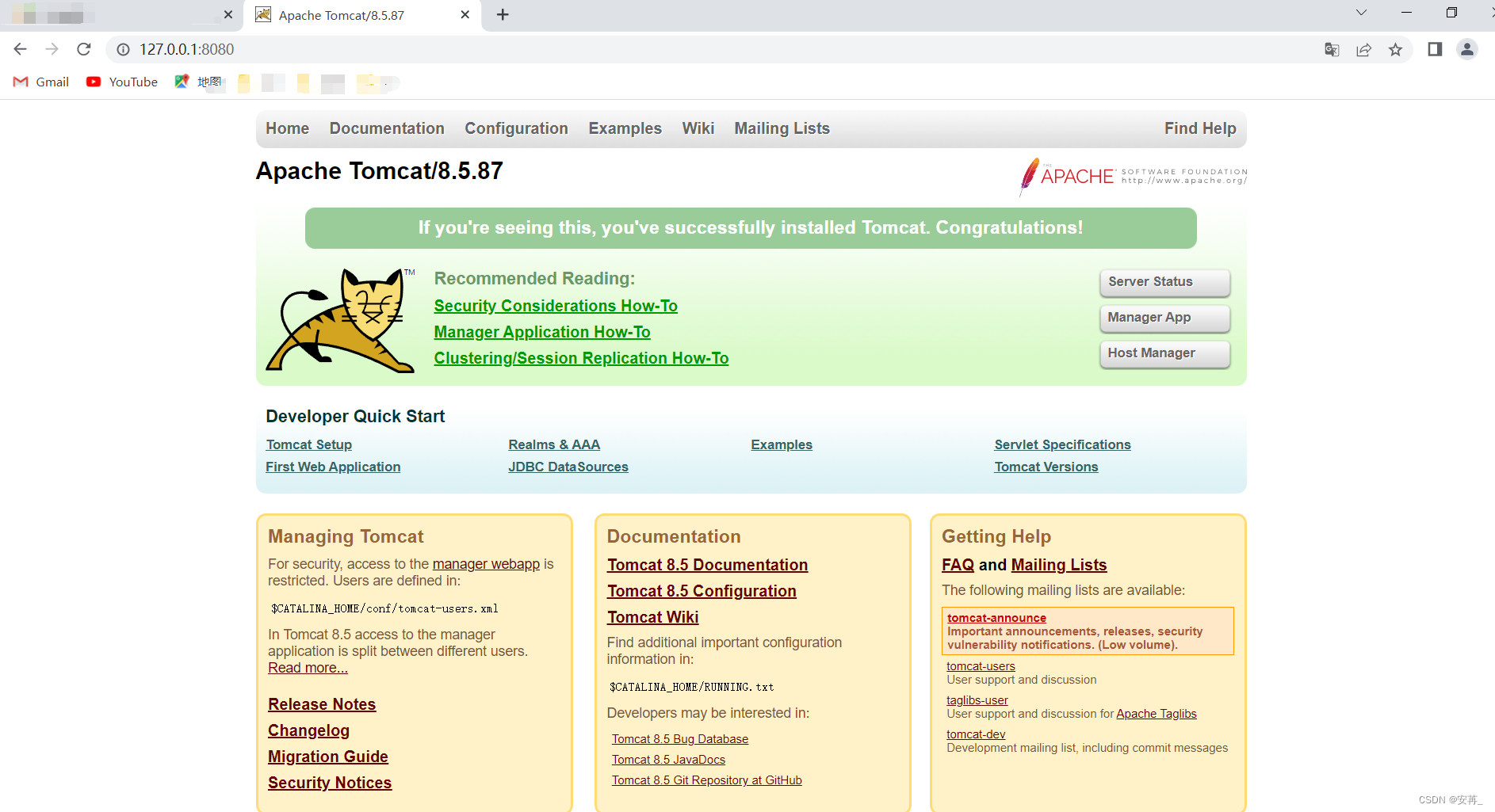The image size is (1495, 812).
Task: Open the Realms & AAA link
Action: click(x=554, y=444)
